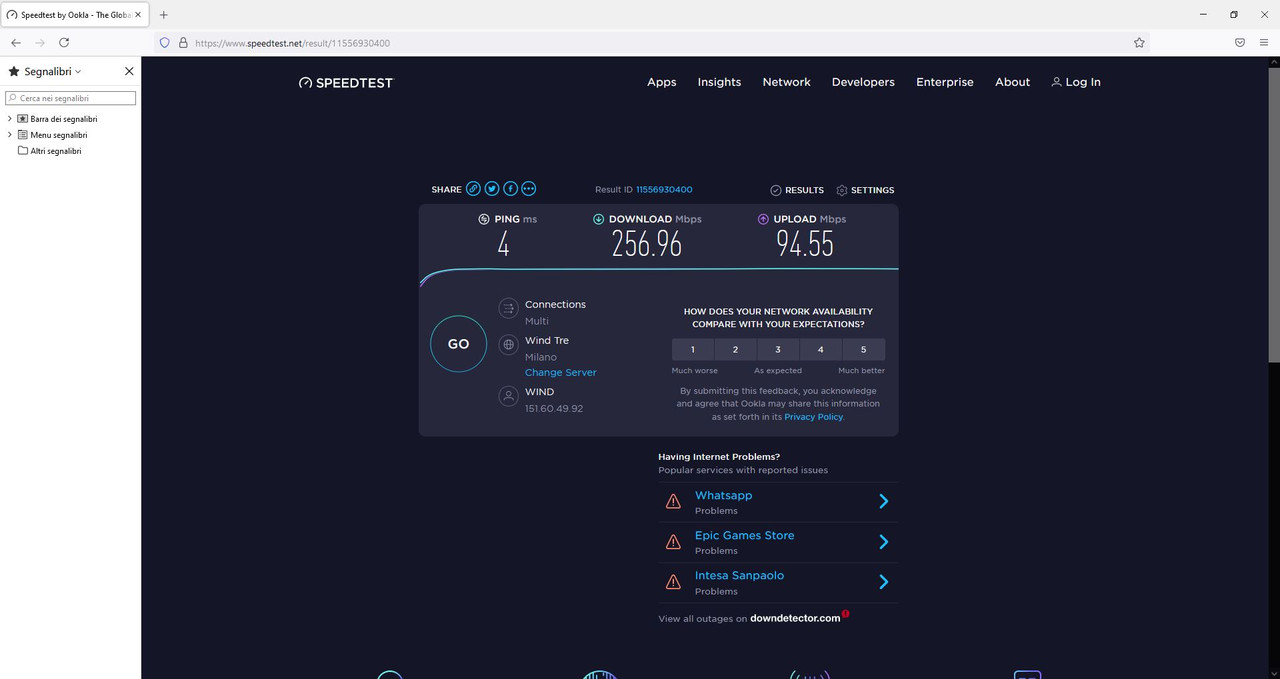
Task: Open Whatsapp outage link
Action: click(x=724, y=496)
